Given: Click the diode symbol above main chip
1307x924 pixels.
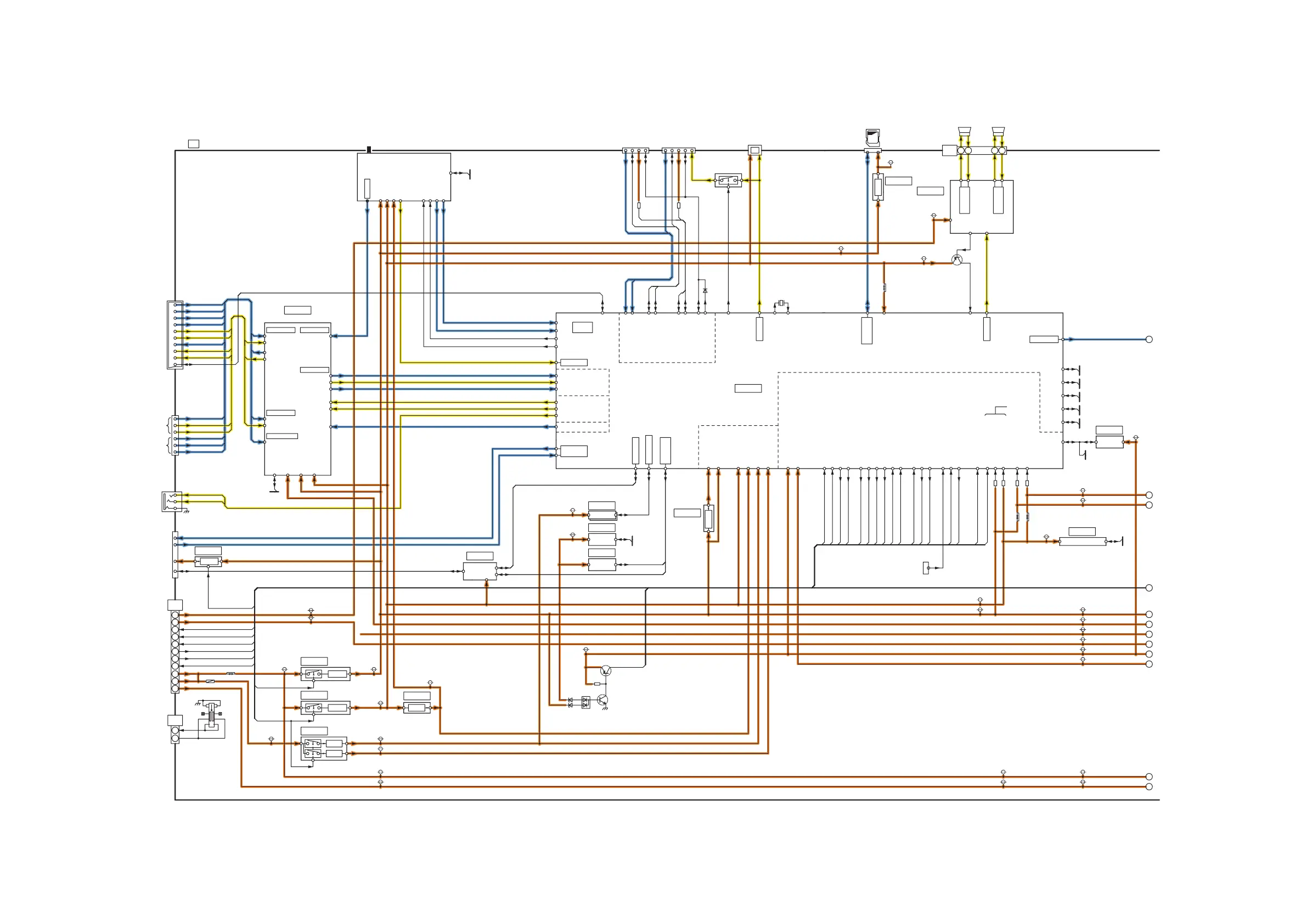Looking at the screenshot, I should click(705, 291).
